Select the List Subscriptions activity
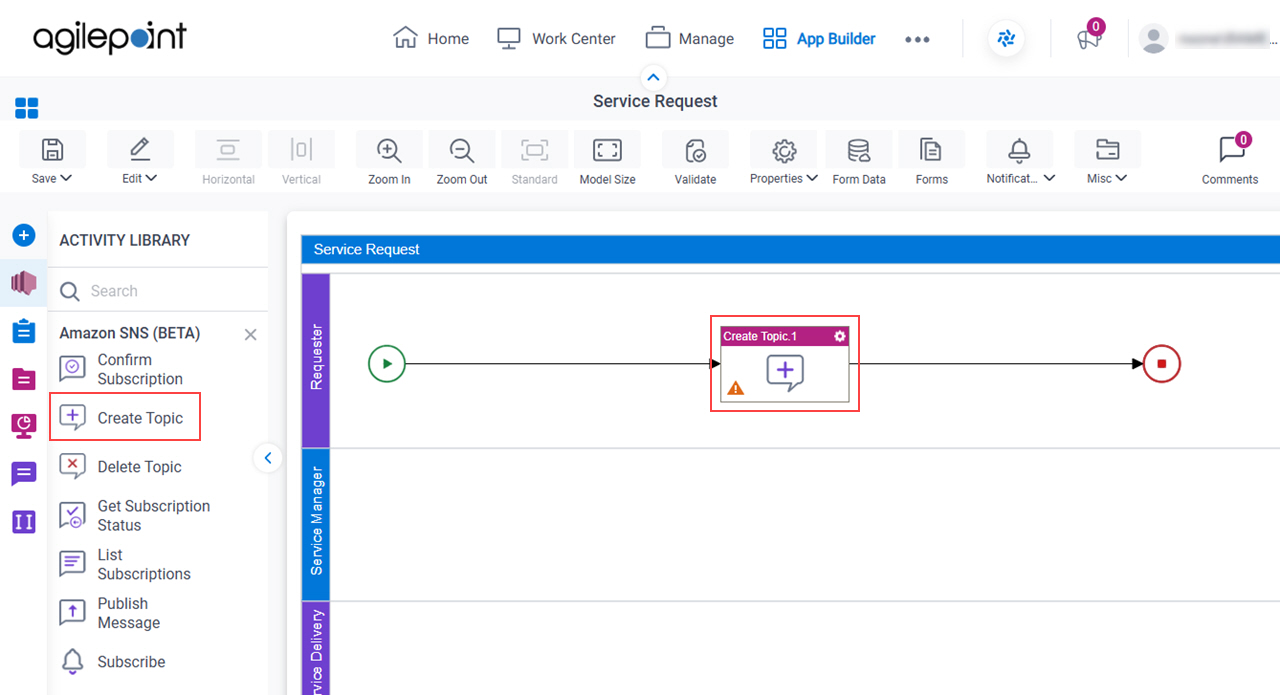Screen dimensions: 1280x695 (126, 564)
